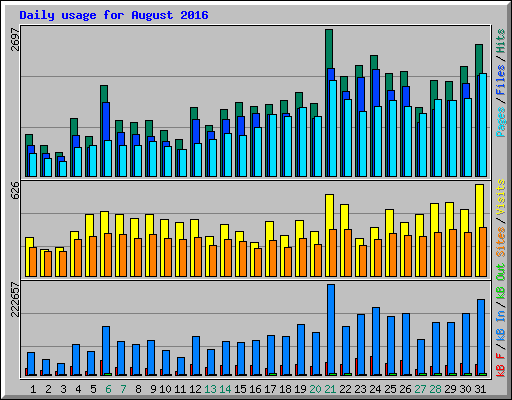This screenshot has width=512, height=400.
Task: Click the tallest blue kB In bar on day 21
Action: pyautogui.click(x=331, y=330)
